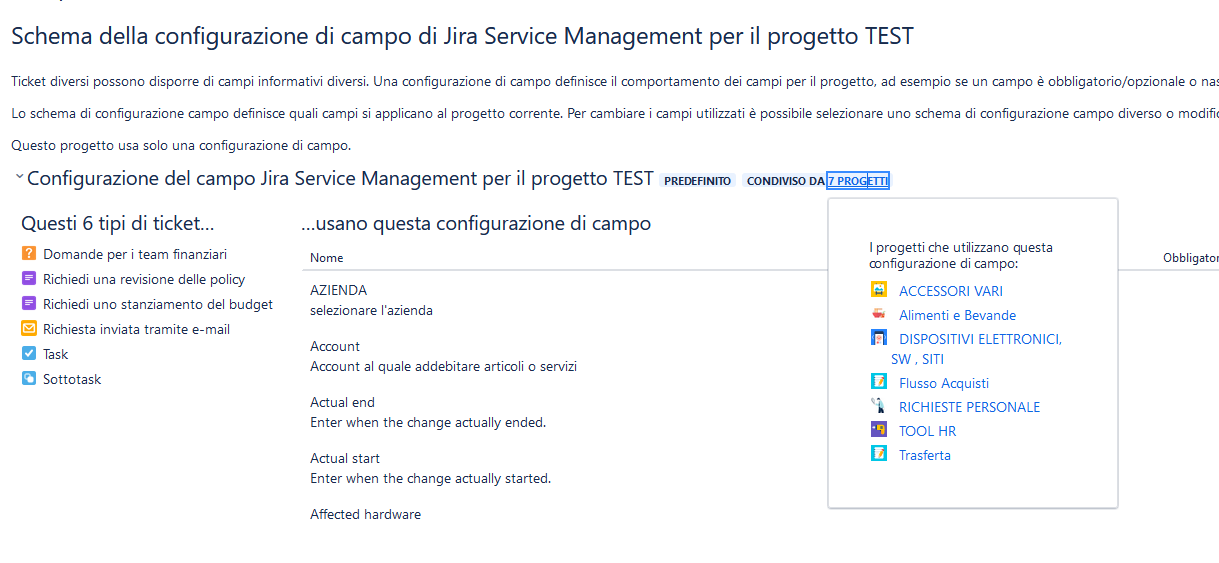Click the 'Account al quale addebitare' description
Viewport: 1219px width, 563px height.
[x=444, y=367]
